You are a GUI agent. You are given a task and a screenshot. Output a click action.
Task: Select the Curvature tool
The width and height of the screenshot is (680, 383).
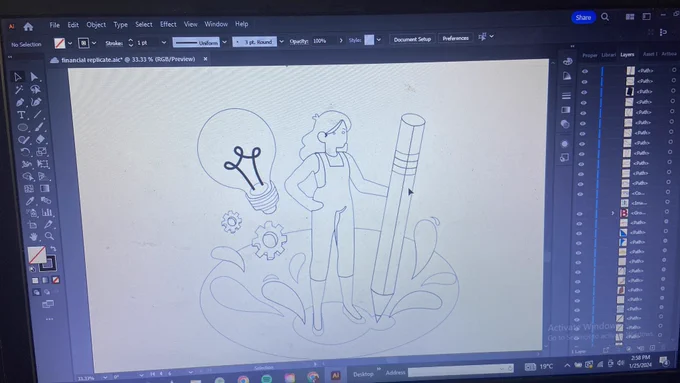tap(36, 102)
